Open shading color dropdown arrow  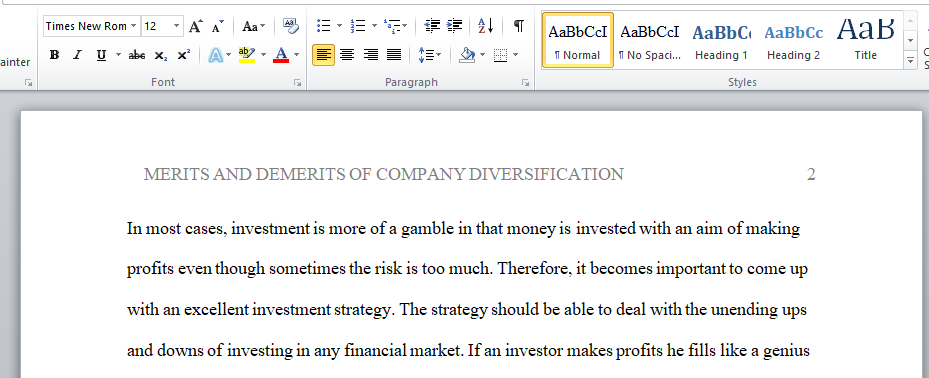tap(482, 55)
